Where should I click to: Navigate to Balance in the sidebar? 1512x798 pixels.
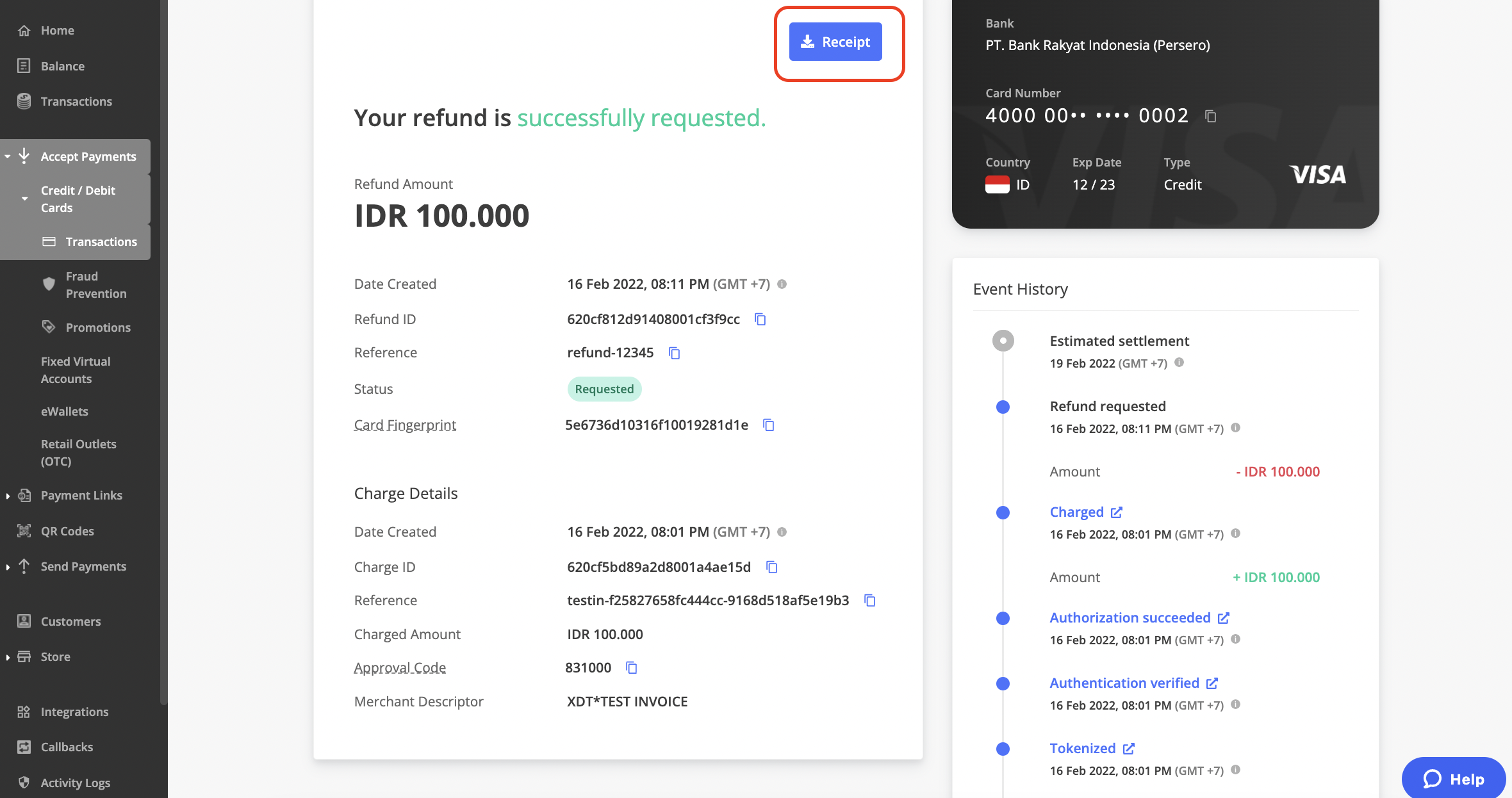(x=62, y=66)
